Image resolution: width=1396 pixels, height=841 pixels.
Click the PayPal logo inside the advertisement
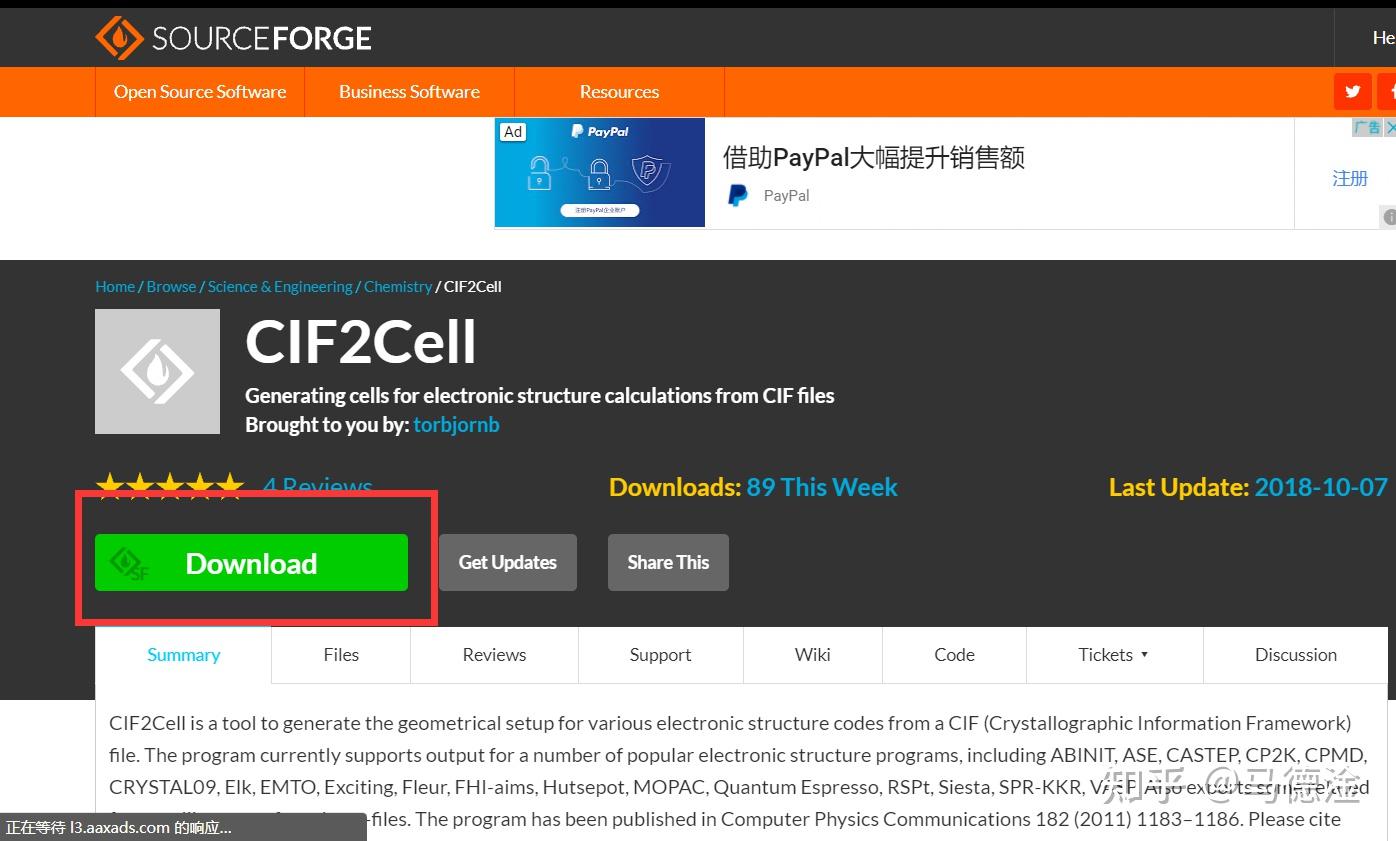point(737,195)
